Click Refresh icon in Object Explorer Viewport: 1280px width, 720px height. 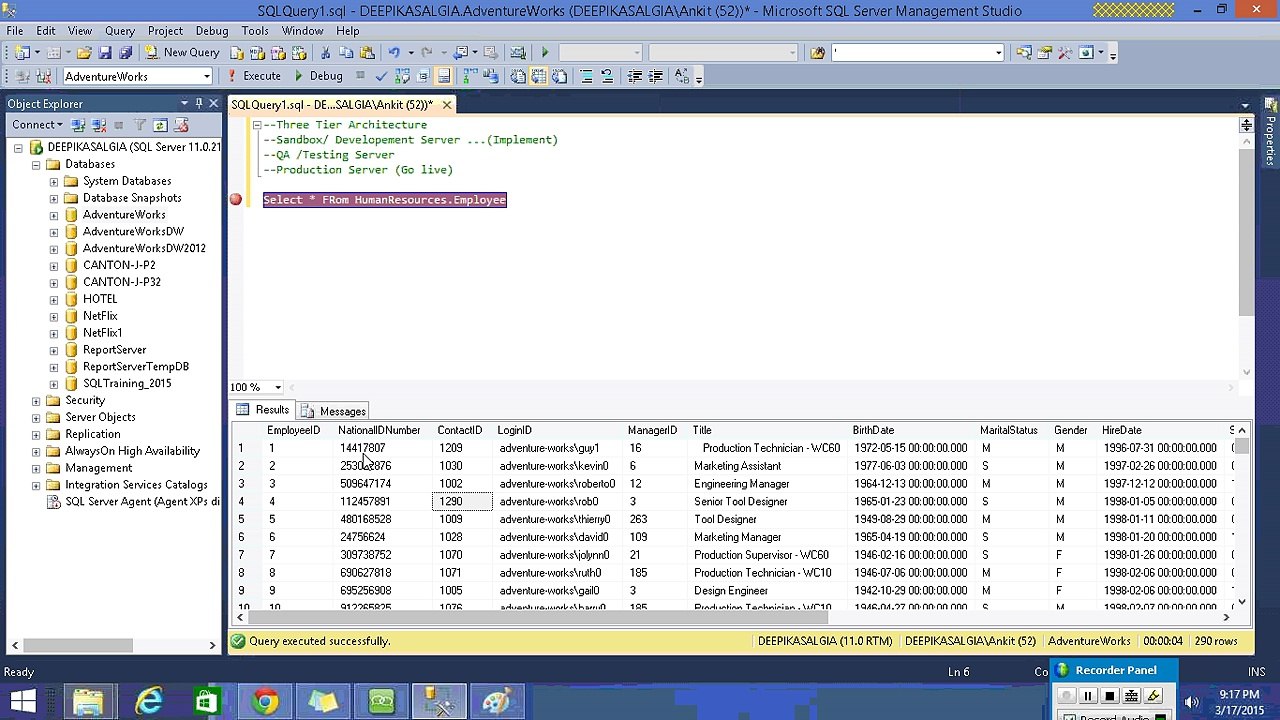[160, 125]
